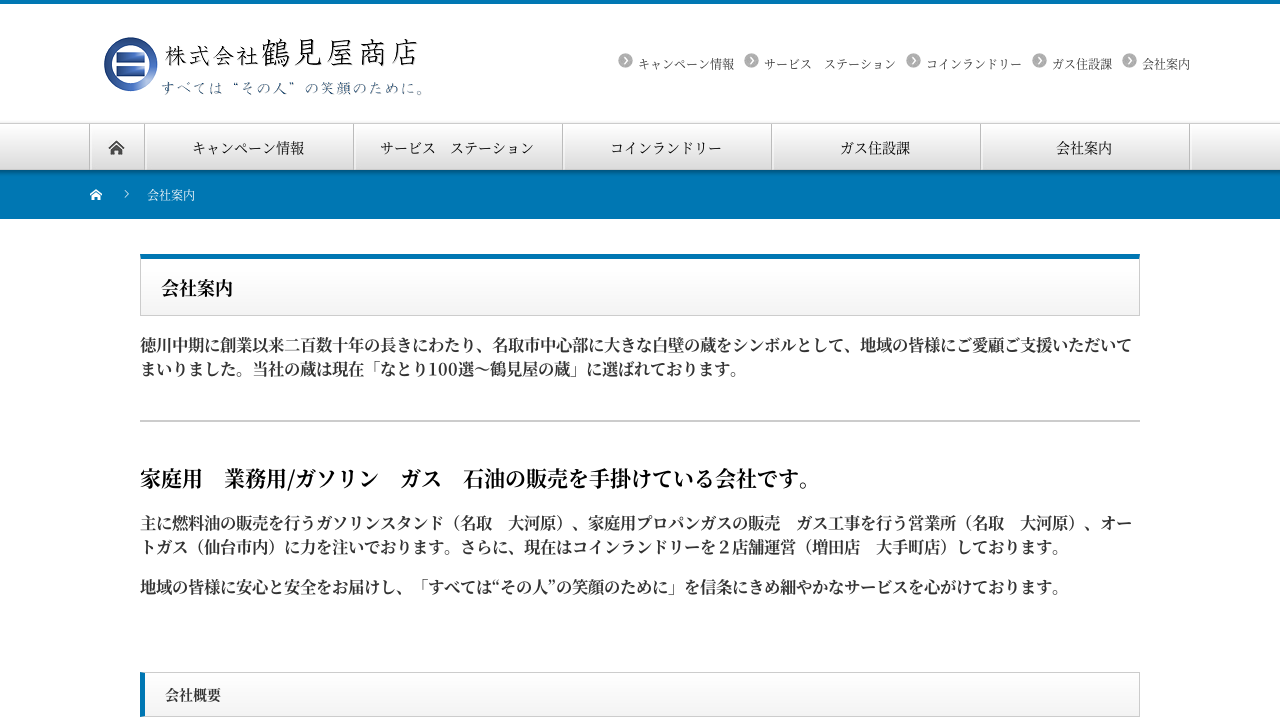Viewport: 1280px width, 720px height.
Task: Click the 会社概要 section heading
Action: click(x=193, y=695)
